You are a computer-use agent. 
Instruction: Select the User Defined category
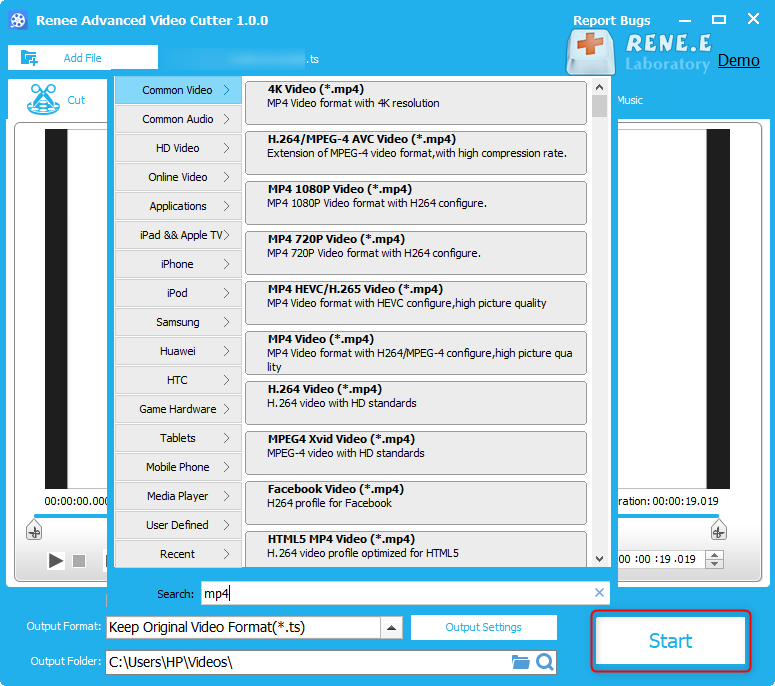tap(178, 525)
